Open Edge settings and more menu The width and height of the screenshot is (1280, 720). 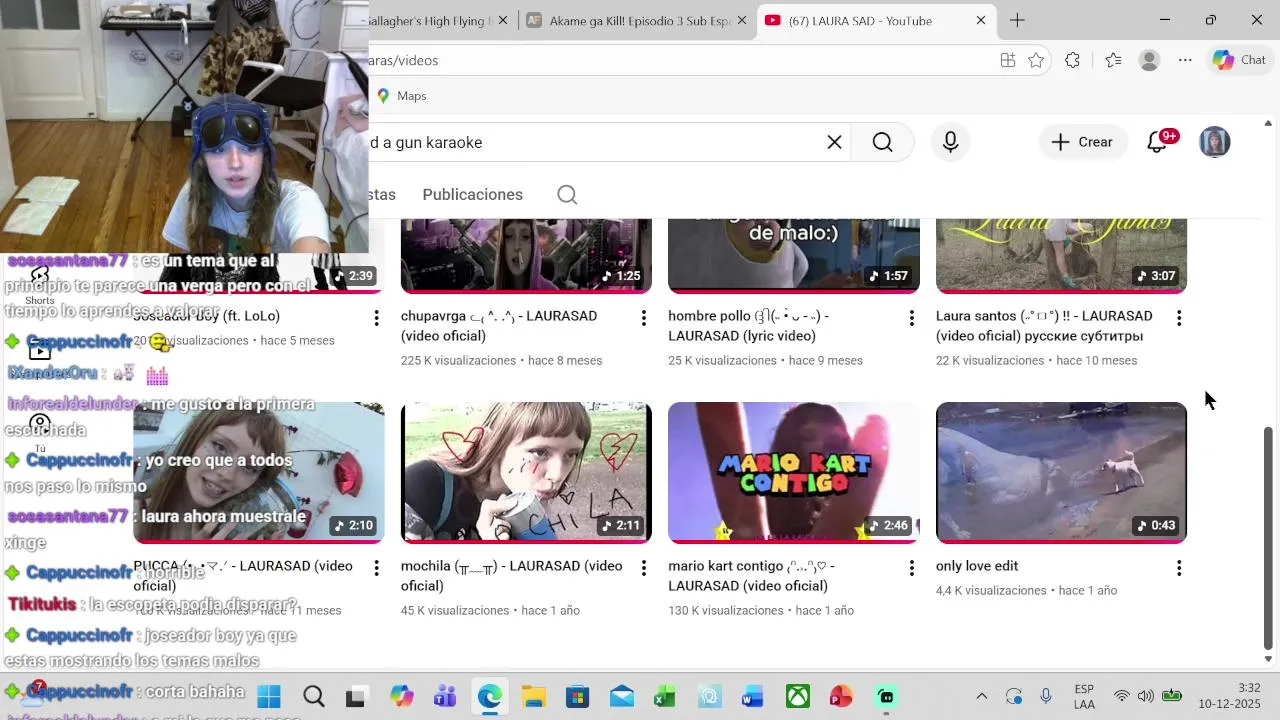1185,60
